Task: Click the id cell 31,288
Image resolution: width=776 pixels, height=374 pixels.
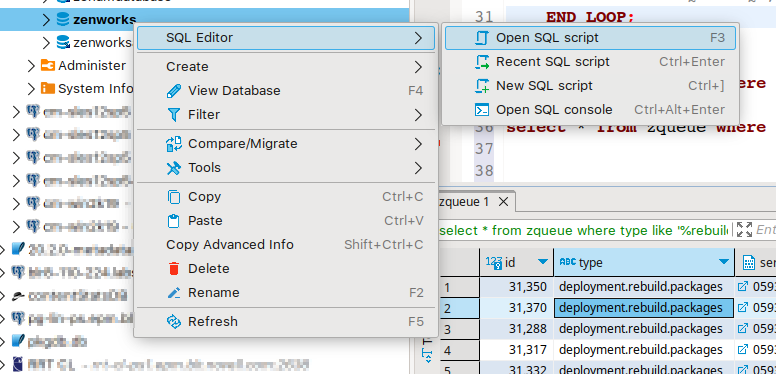Action: coord(517,328)
